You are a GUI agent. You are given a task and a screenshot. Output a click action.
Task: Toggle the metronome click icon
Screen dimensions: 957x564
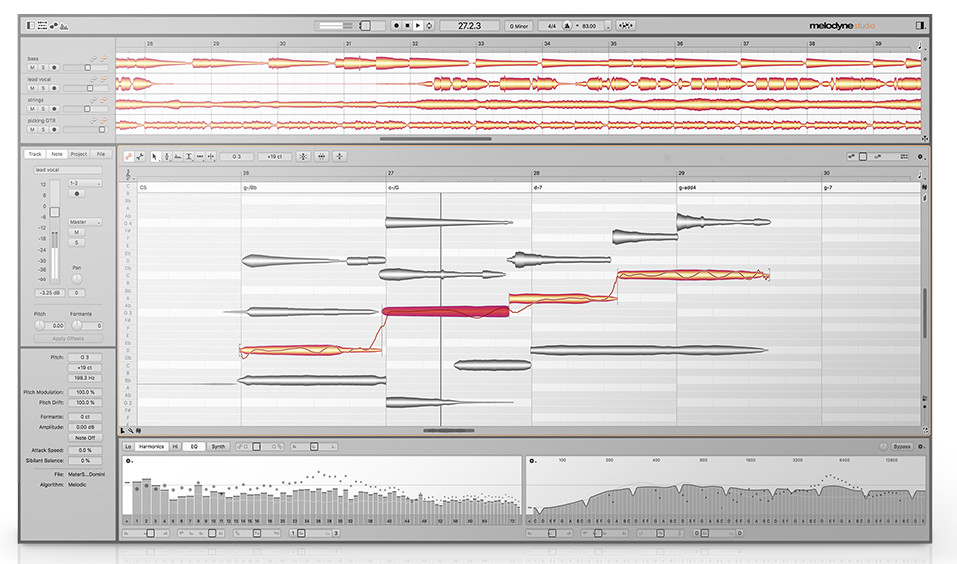pos(567,26)
